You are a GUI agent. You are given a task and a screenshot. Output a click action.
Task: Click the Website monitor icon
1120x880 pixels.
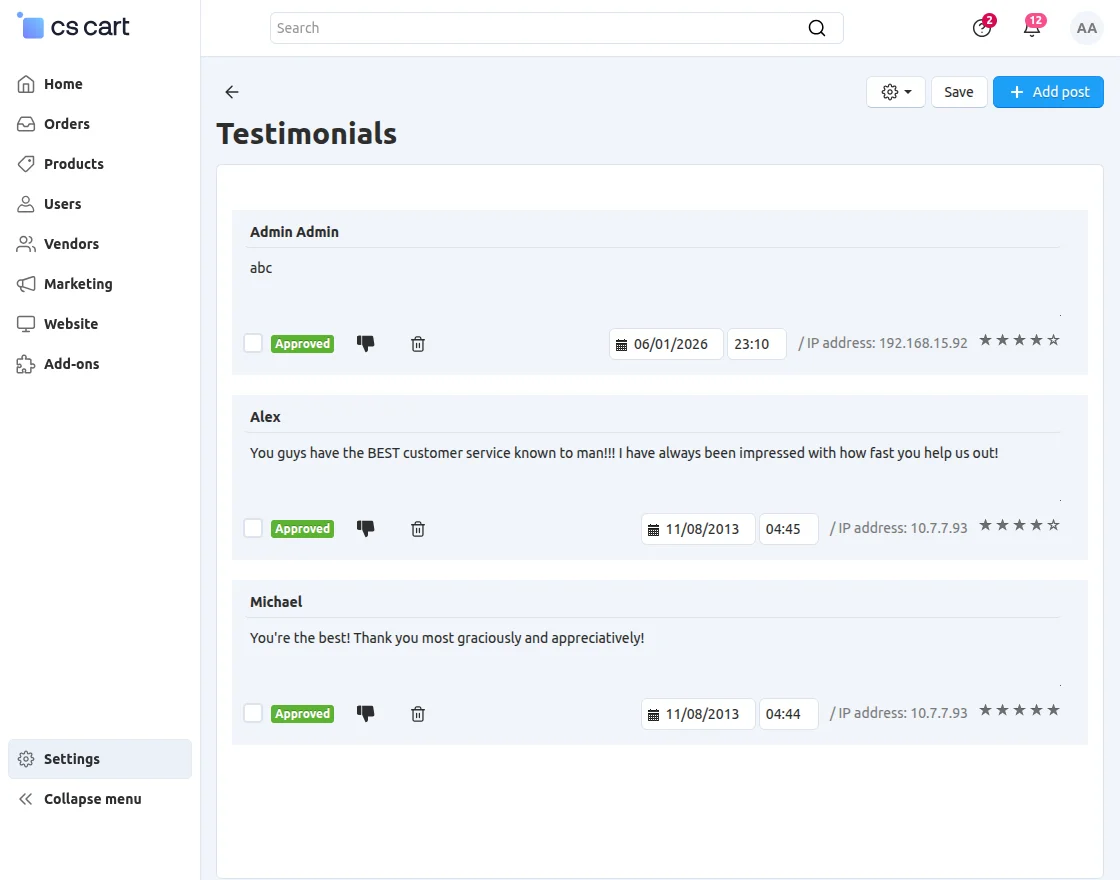click(26, 324)
